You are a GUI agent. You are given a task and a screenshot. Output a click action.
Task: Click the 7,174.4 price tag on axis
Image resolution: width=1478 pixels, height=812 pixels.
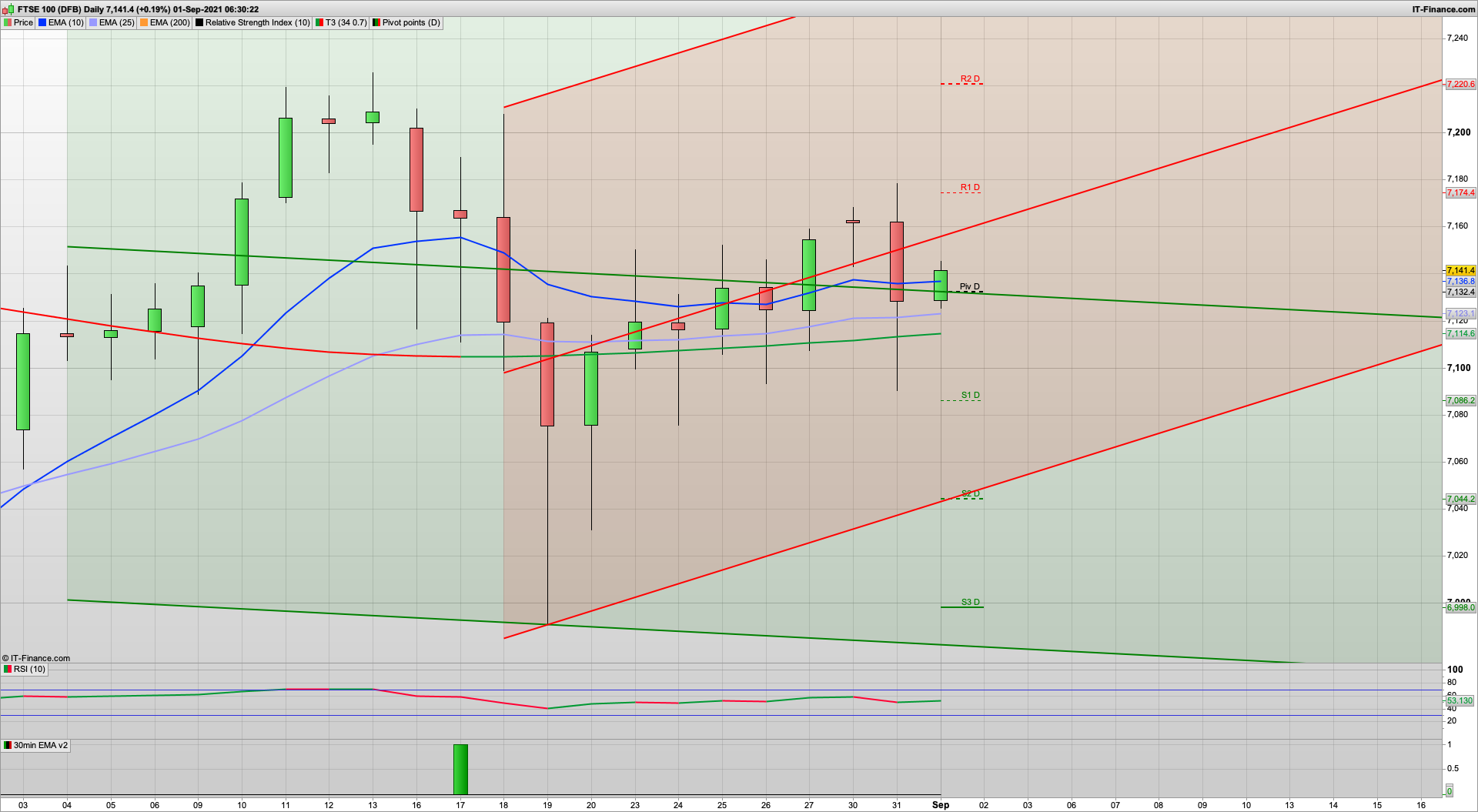[1460, 192]
